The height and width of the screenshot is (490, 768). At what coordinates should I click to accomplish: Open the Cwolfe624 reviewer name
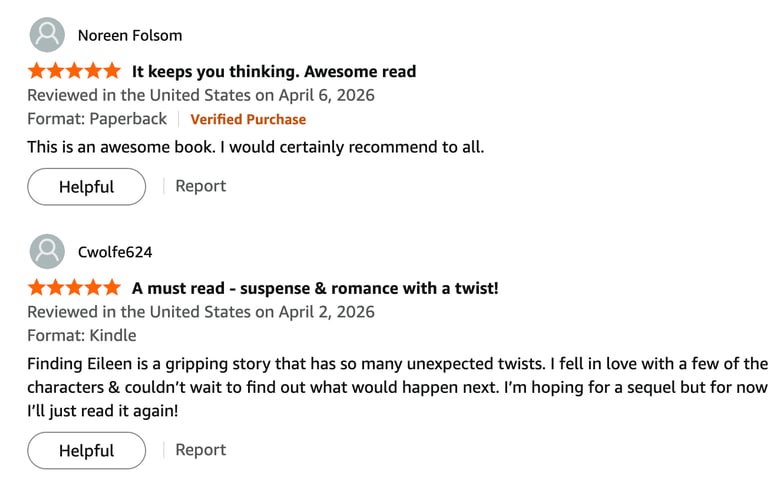pos(115,252)
